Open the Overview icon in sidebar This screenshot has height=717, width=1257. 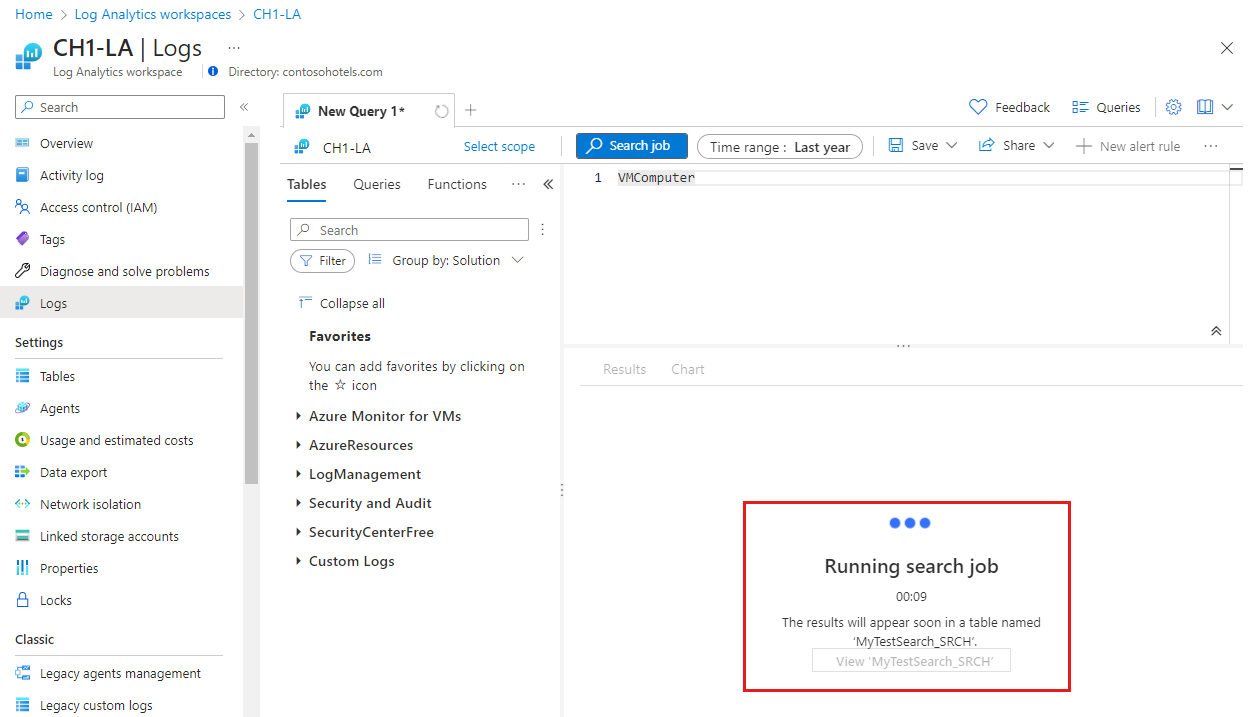coord(22,143)
